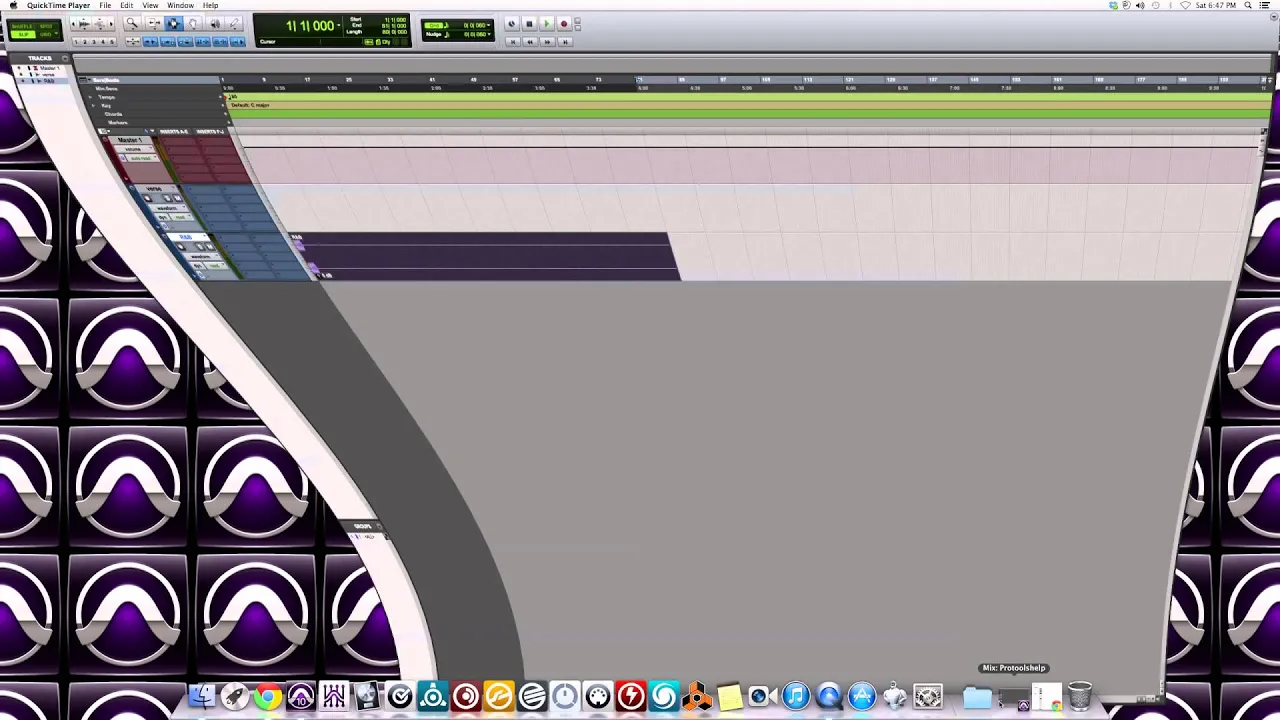Open QuickTime Player menu
The width and height of the screenshot is (1280, 720).
coord(58,5)
